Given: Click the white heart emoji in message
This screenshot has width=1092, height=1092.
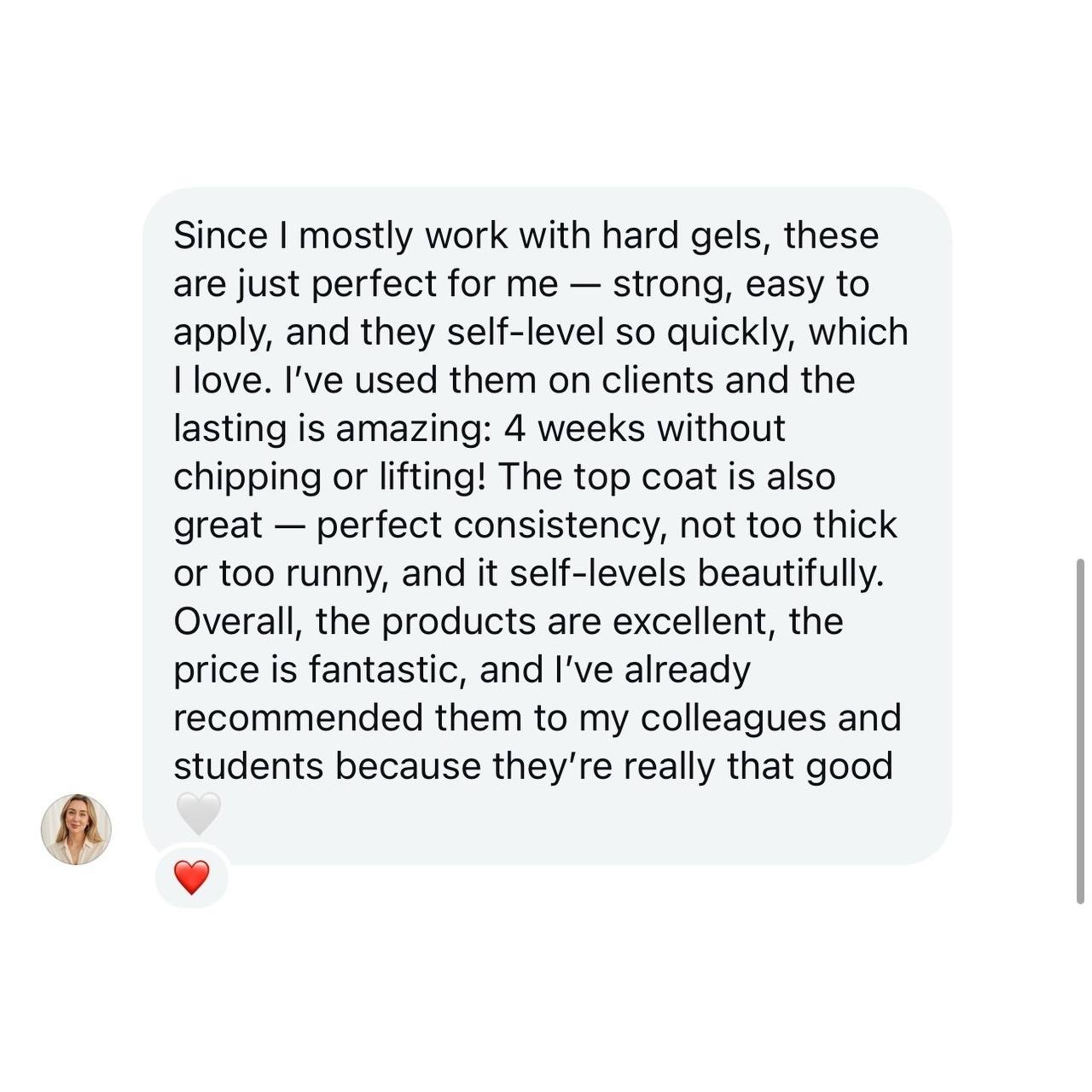Looking at the screenshot, I should 198,813.
